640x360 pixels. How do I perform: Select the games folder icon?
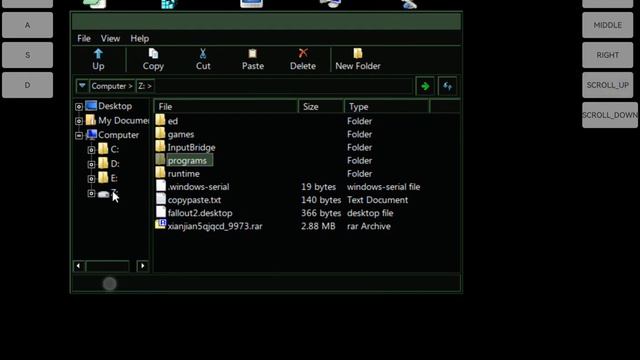coord(160,133)
